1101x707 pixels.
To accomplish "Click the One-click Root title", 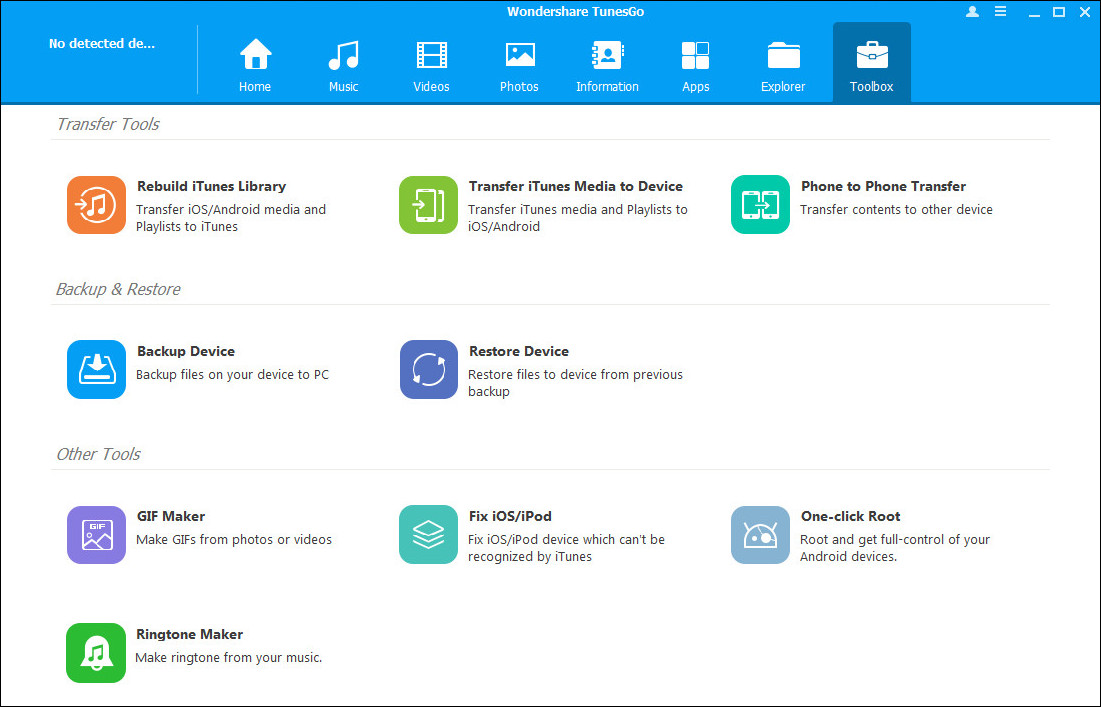I will 850,516.
